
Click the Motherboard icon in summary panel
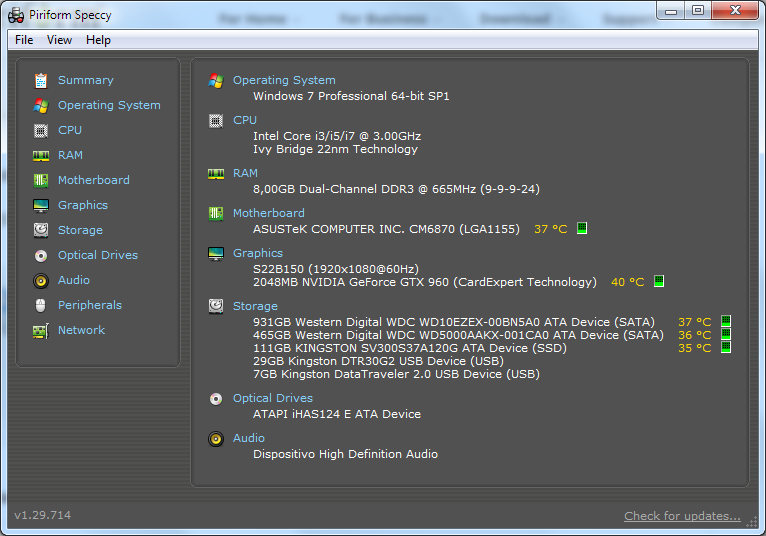coord(216,214)
